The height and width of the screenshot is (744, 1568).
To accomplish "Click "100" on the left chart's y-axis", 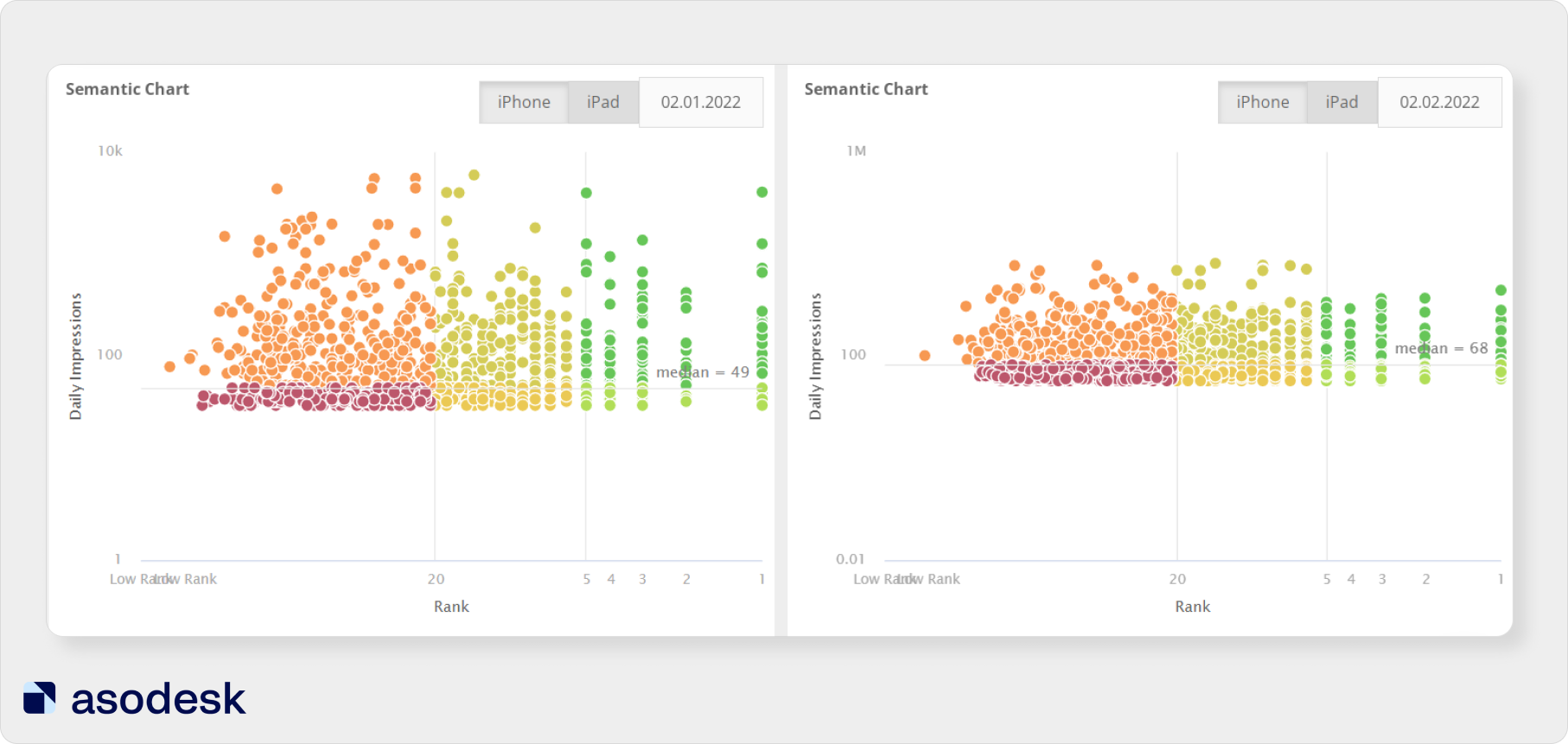I will point(110,354).
